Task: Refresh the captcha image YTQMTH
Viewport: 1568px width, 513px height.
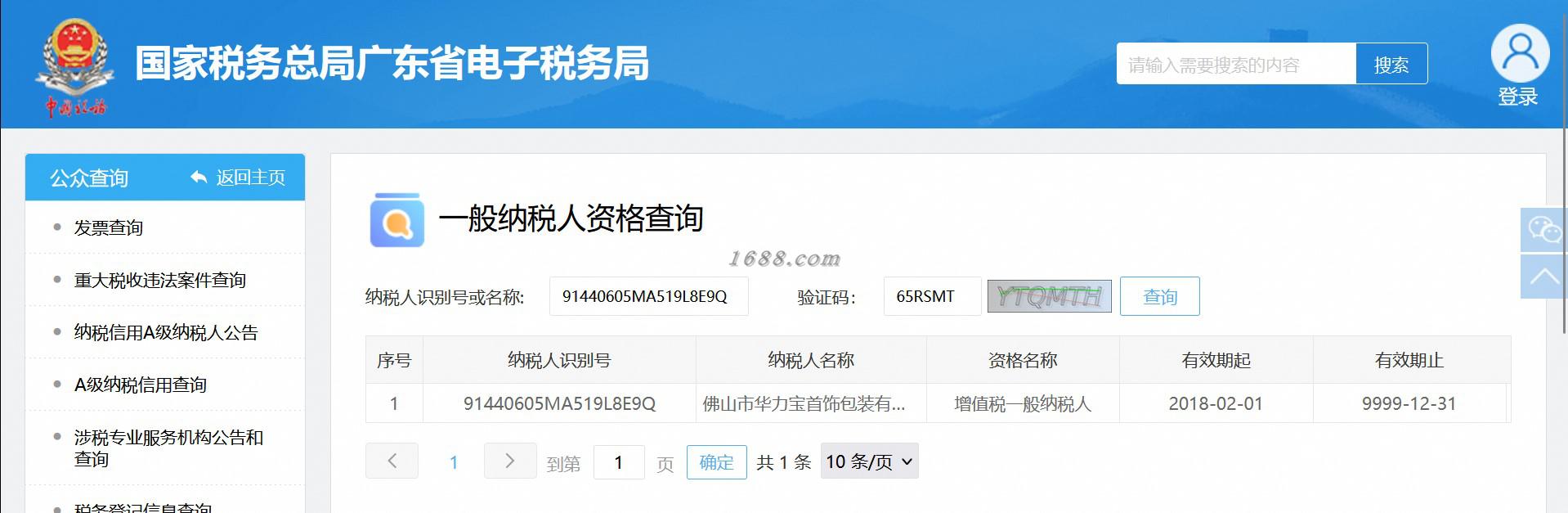Action: (1049, 296)
